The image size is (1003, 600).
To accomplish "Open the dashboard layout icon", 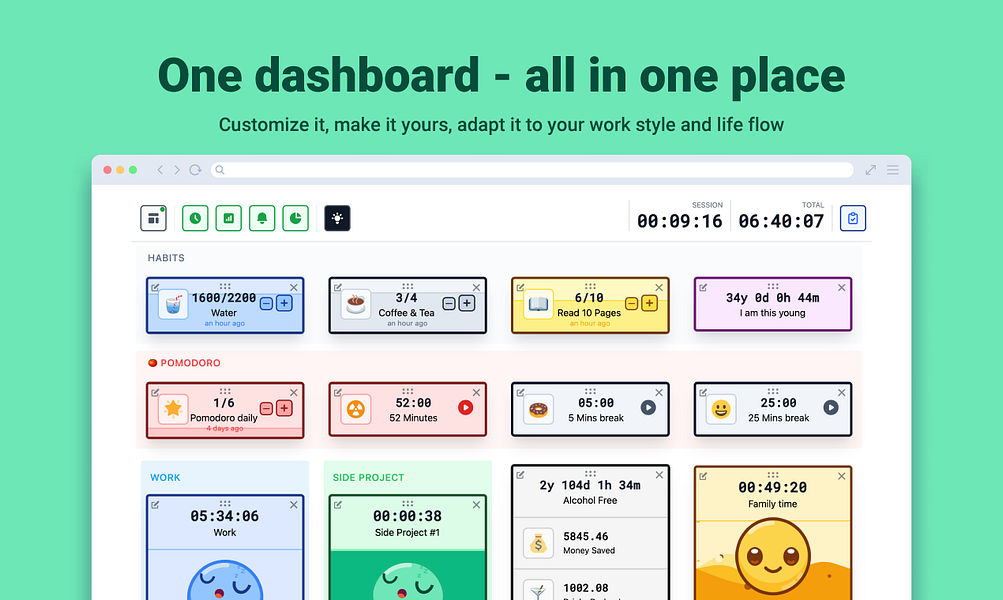I will coord(154,218).
